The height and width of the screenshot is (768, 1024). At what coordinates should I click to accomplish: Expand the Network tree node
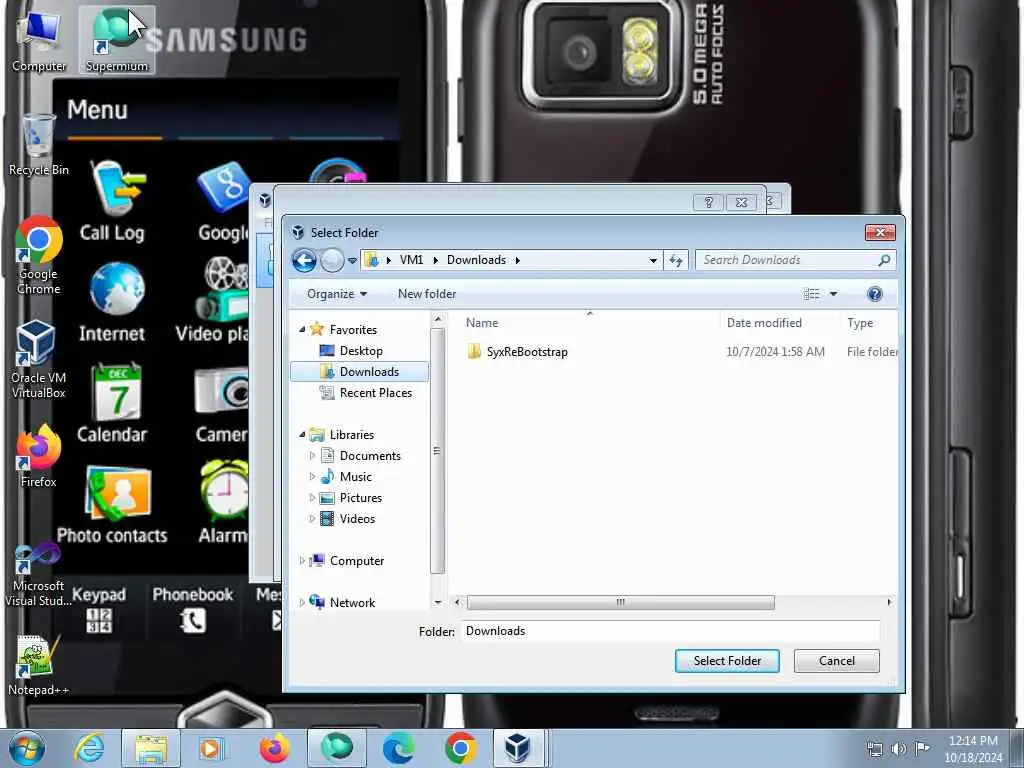pos(302,603)
